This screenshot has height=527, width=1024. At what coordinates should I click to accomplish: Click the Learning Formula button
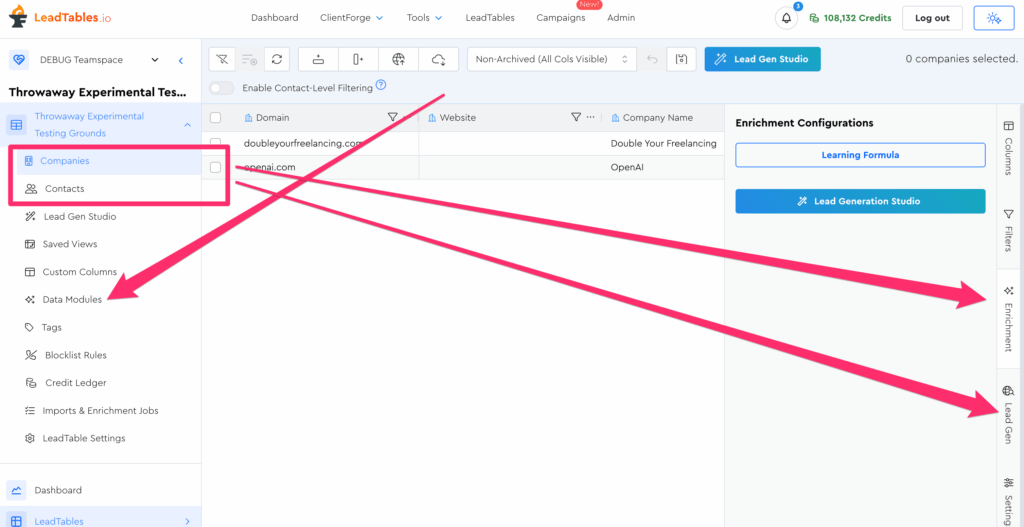[860, 155]
